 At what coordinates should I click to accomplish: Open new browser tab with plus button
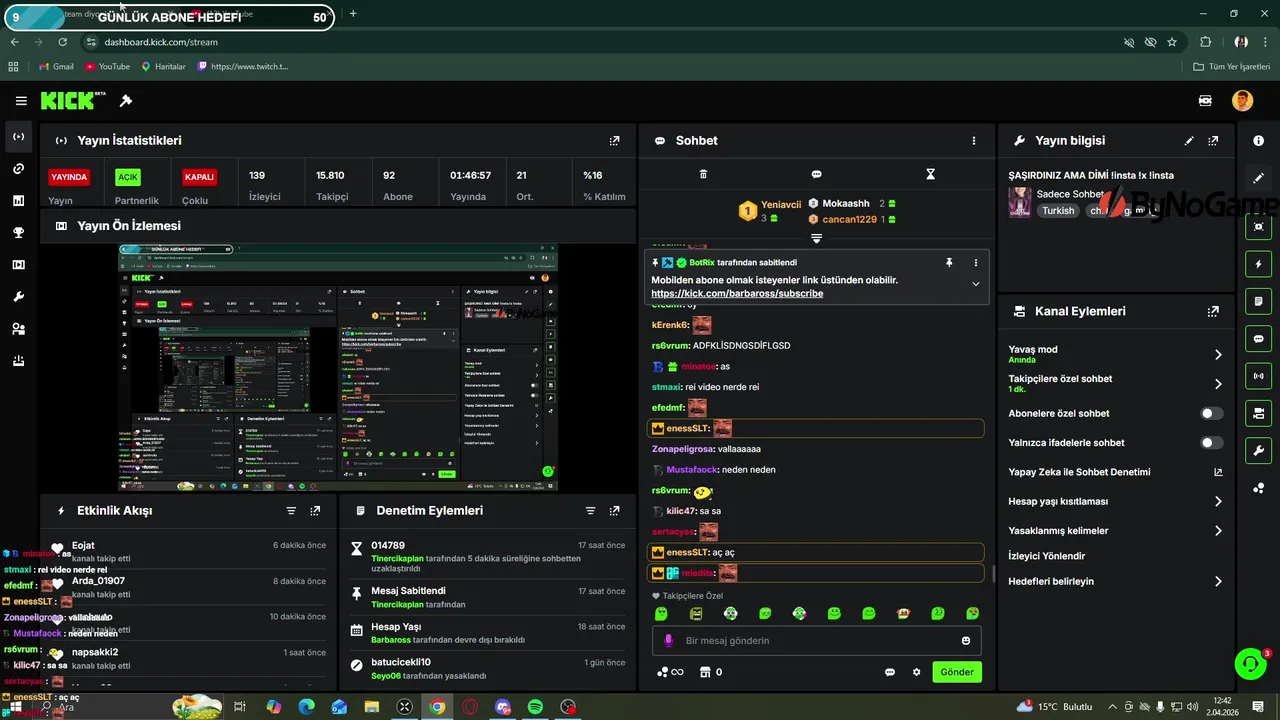point(353,14)
